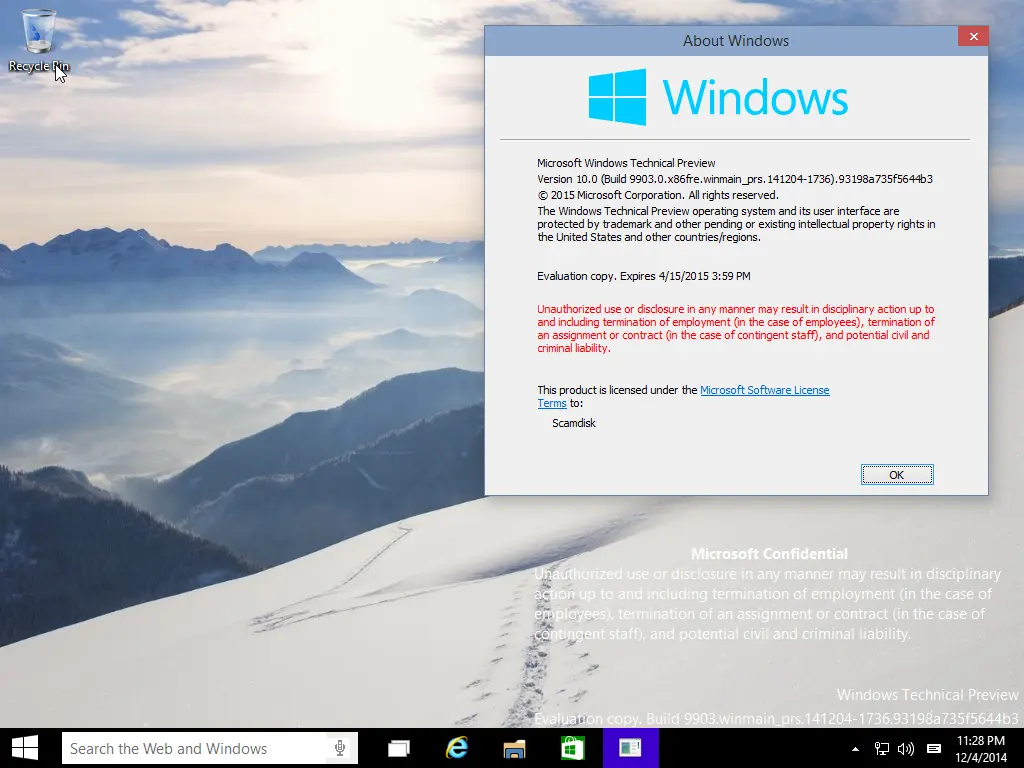Click 'Microsoft Windows Technical Preview' heading line

click(x=626, y=163)
